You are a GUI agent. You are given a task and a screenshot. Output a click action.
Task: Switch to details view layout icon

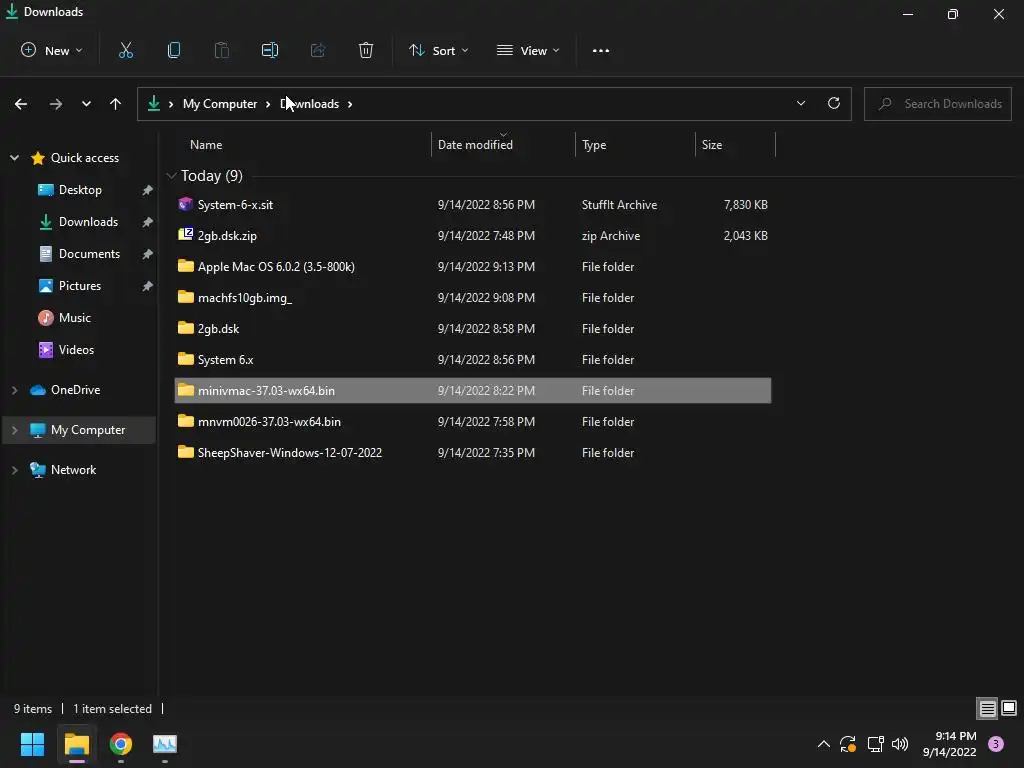[987, 709]
